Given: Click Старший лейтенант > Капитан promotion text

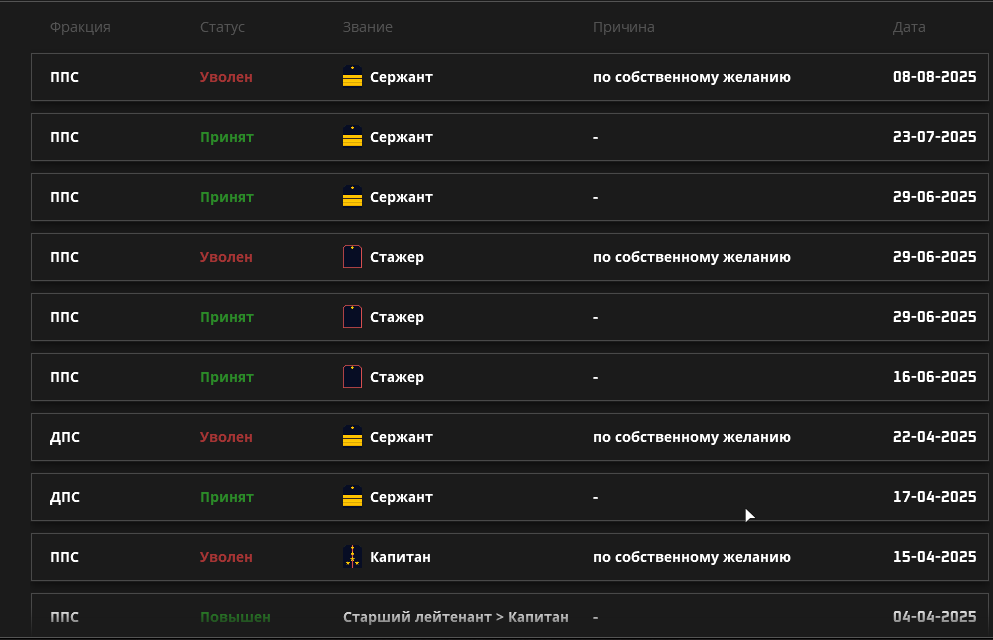Looking at the screenshot, I should (x=455, y=617).
